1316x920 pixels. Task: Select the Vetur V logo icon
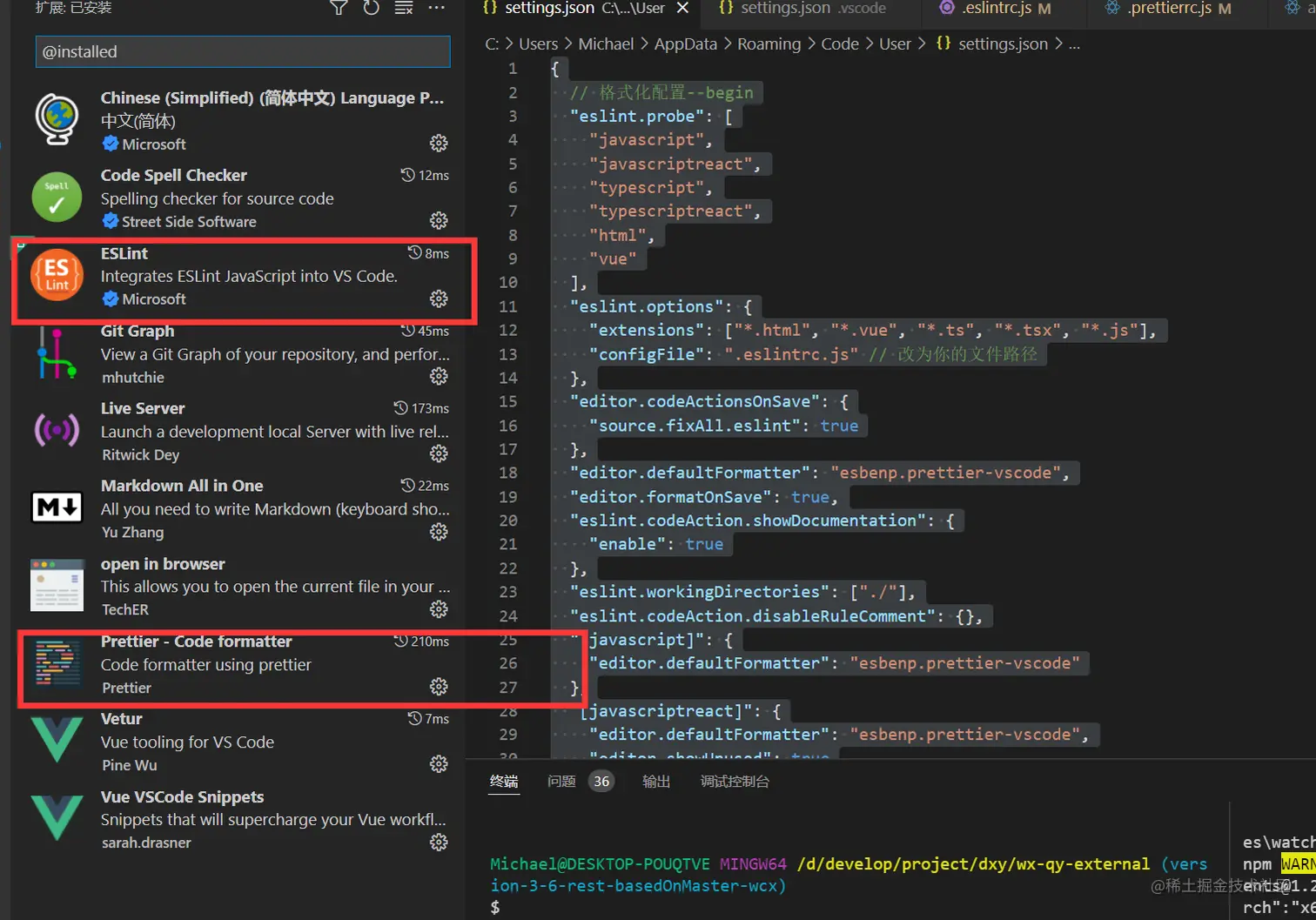click(x=57, y=740)
